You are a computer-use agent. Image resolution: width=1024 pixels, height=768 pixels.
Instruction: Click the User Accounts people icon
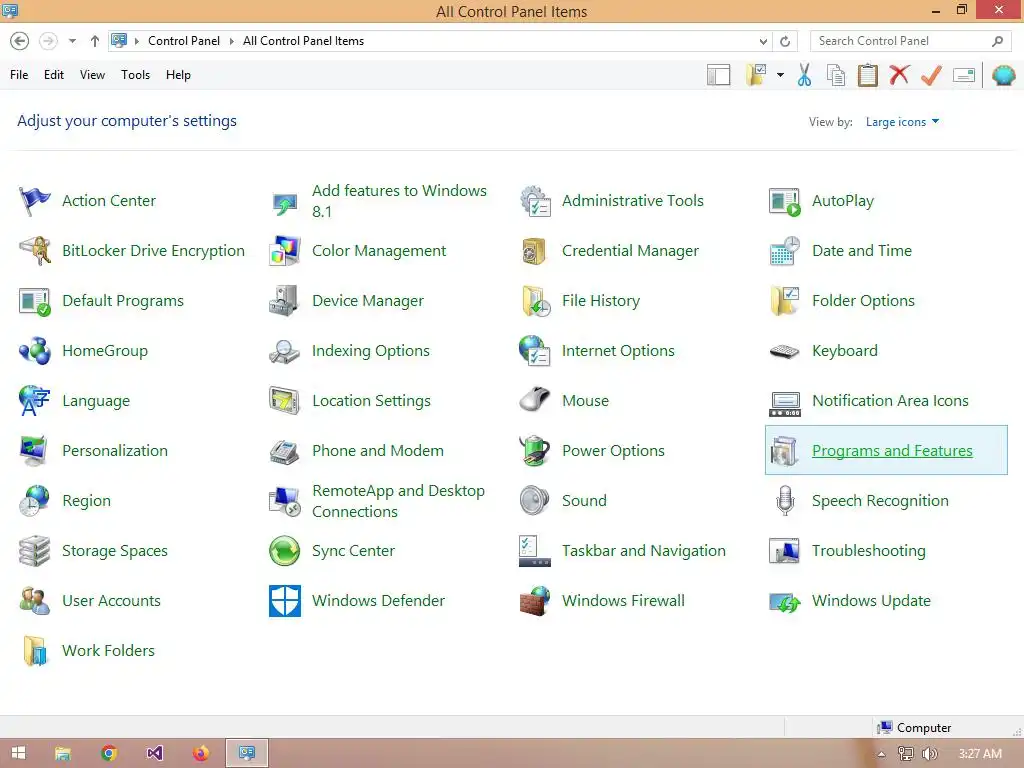point(35,601)
